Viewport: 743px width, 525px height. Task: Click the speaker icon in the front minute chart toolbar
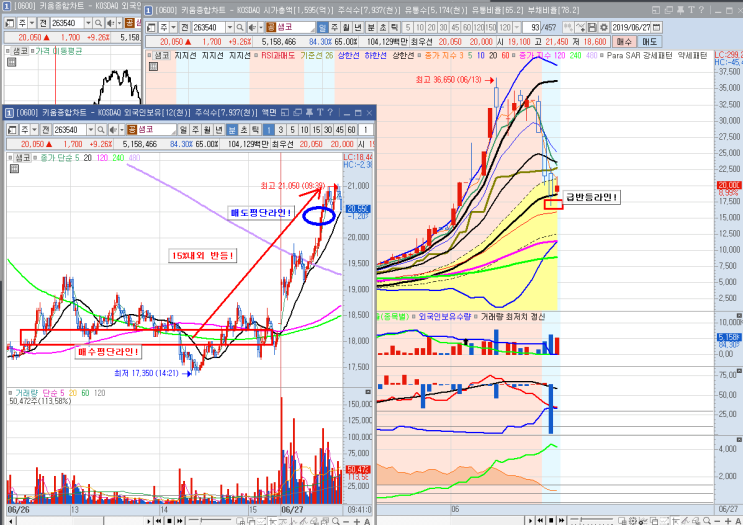[113, 130]
